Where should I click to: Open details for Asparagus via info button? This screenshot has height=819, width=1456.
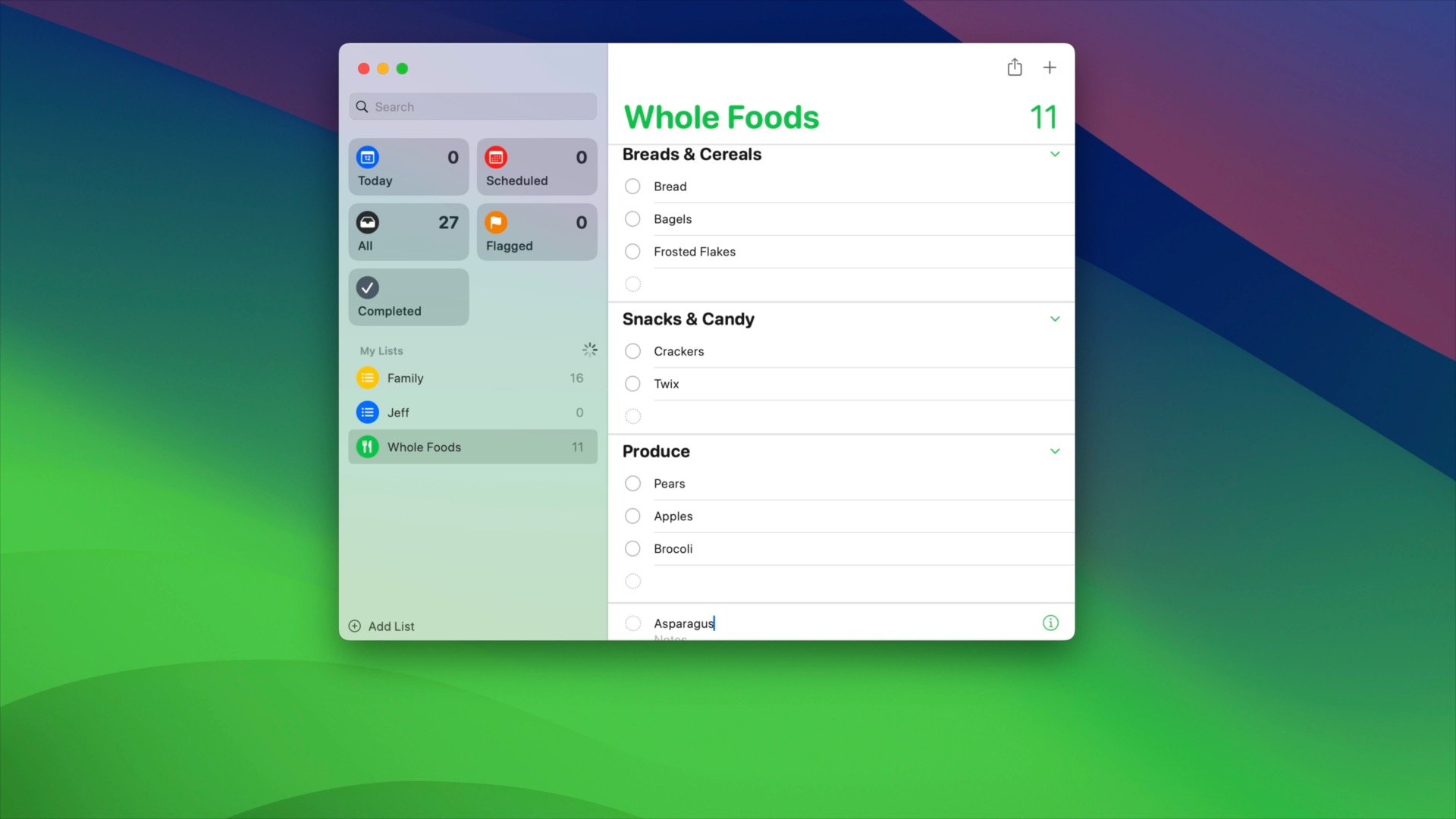click(x=1050, y=623)
